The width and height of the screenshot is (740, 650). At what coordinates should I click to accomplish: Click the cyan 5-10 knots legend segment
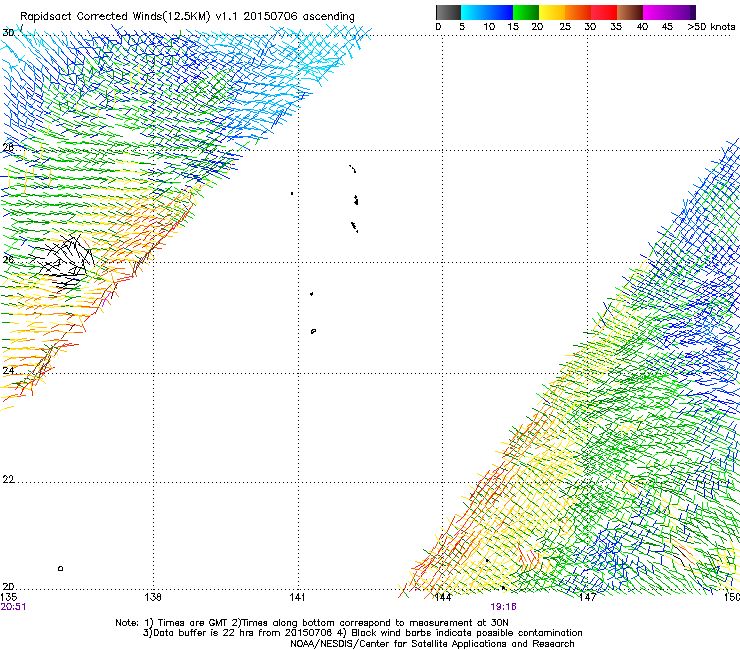tap(474, 12)
